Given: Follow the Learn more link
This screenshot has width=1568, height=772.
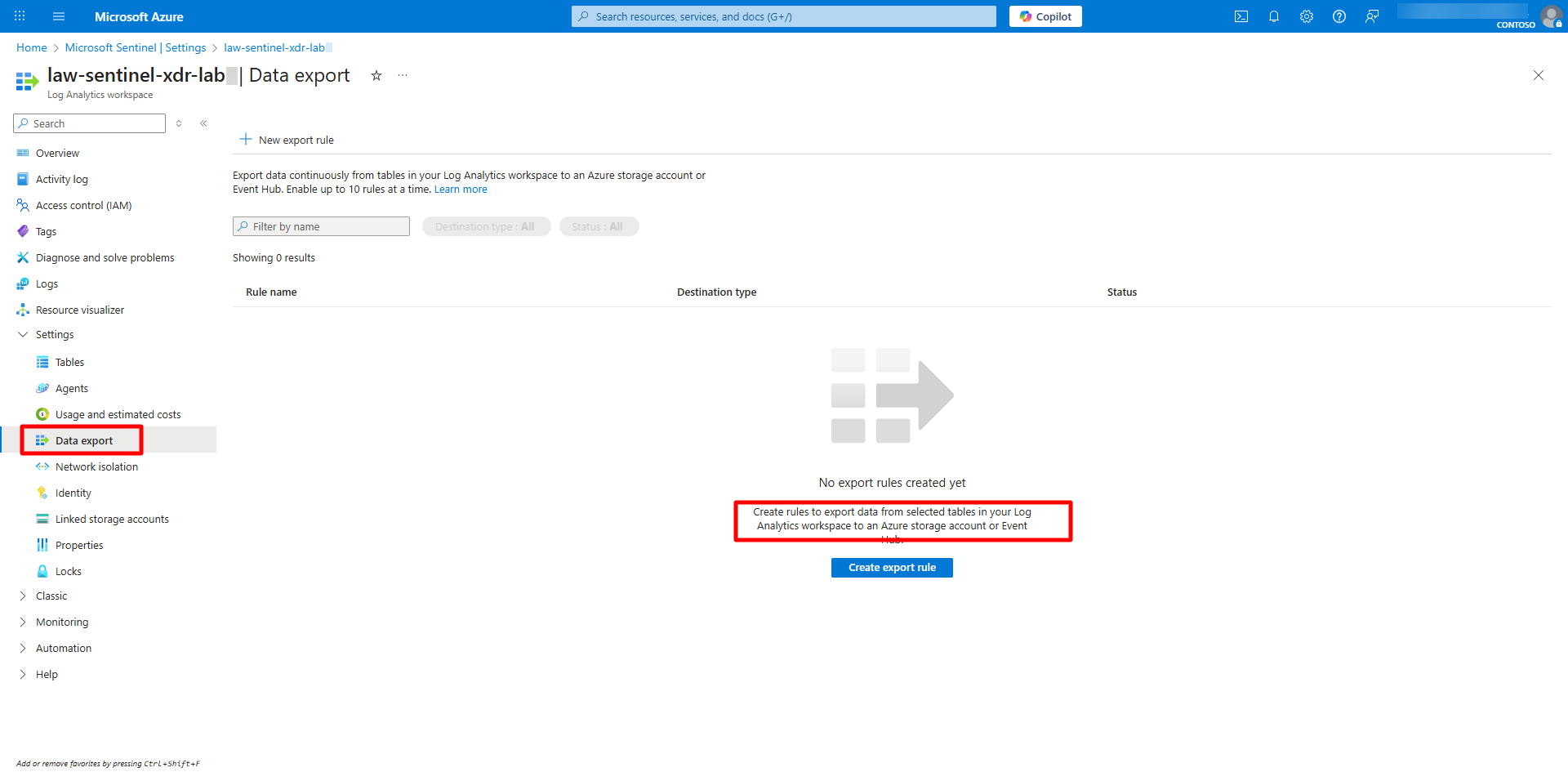Looking at the screenshot, I should (x=461, y=190).
